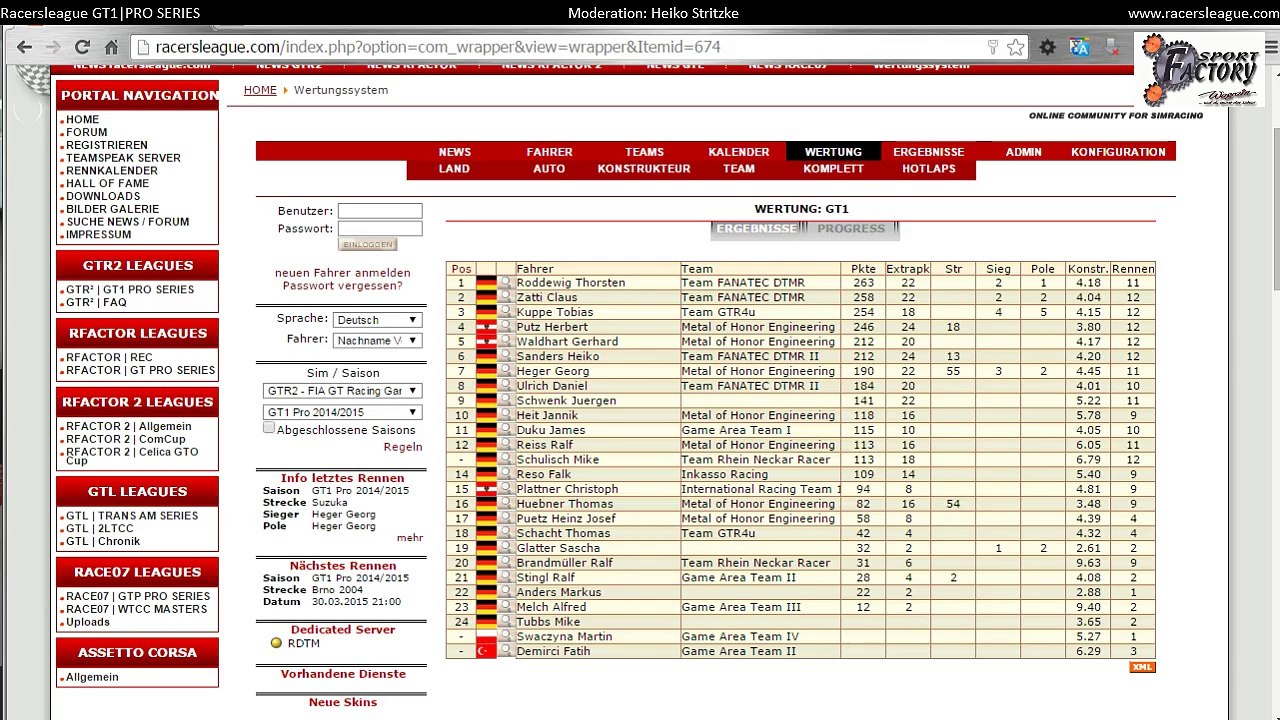Open the gear extension icon in toolbar
The image size is (1280, 720).
point(1047,47)
